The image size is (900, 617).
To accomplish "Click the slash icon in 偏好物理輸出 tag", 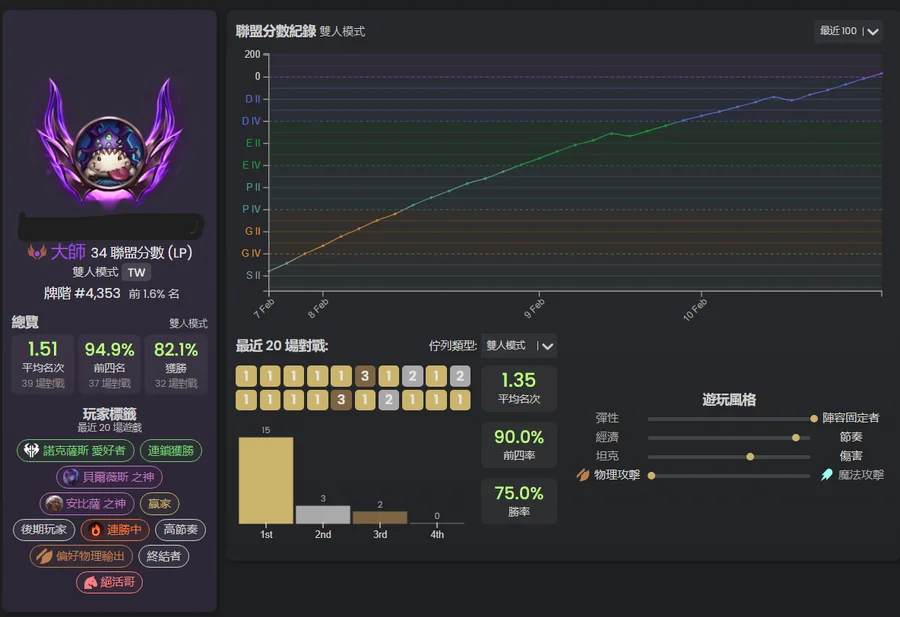I will [x=43, y=556].
